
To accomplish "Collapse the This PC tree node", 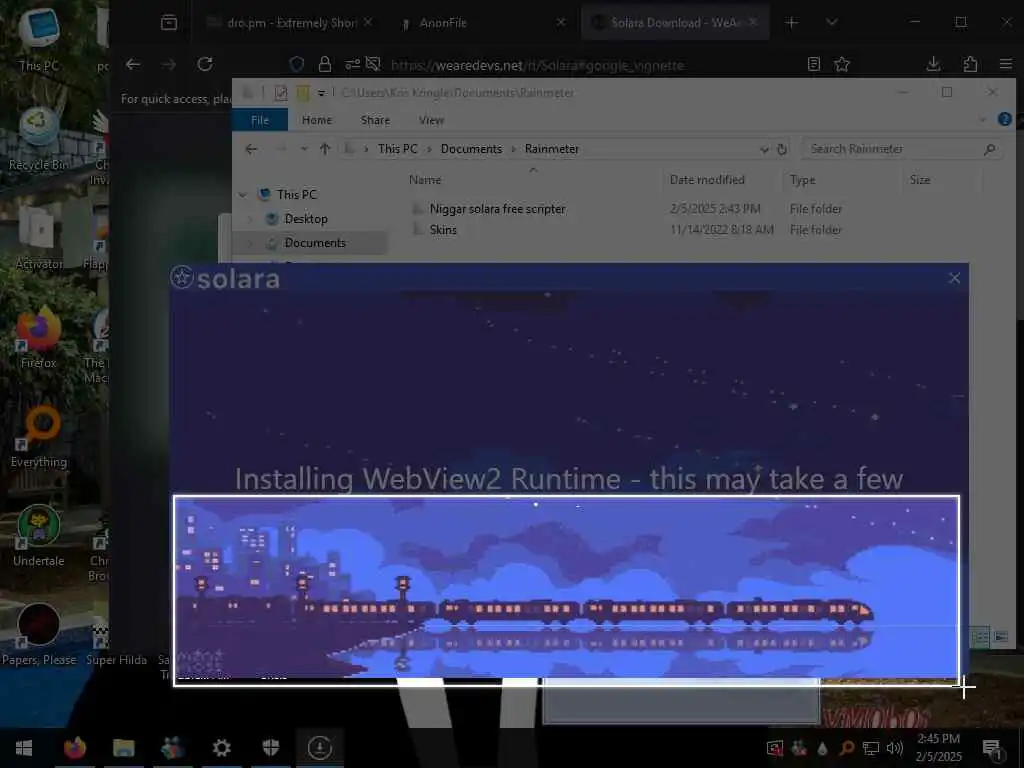I will [243, 195].
